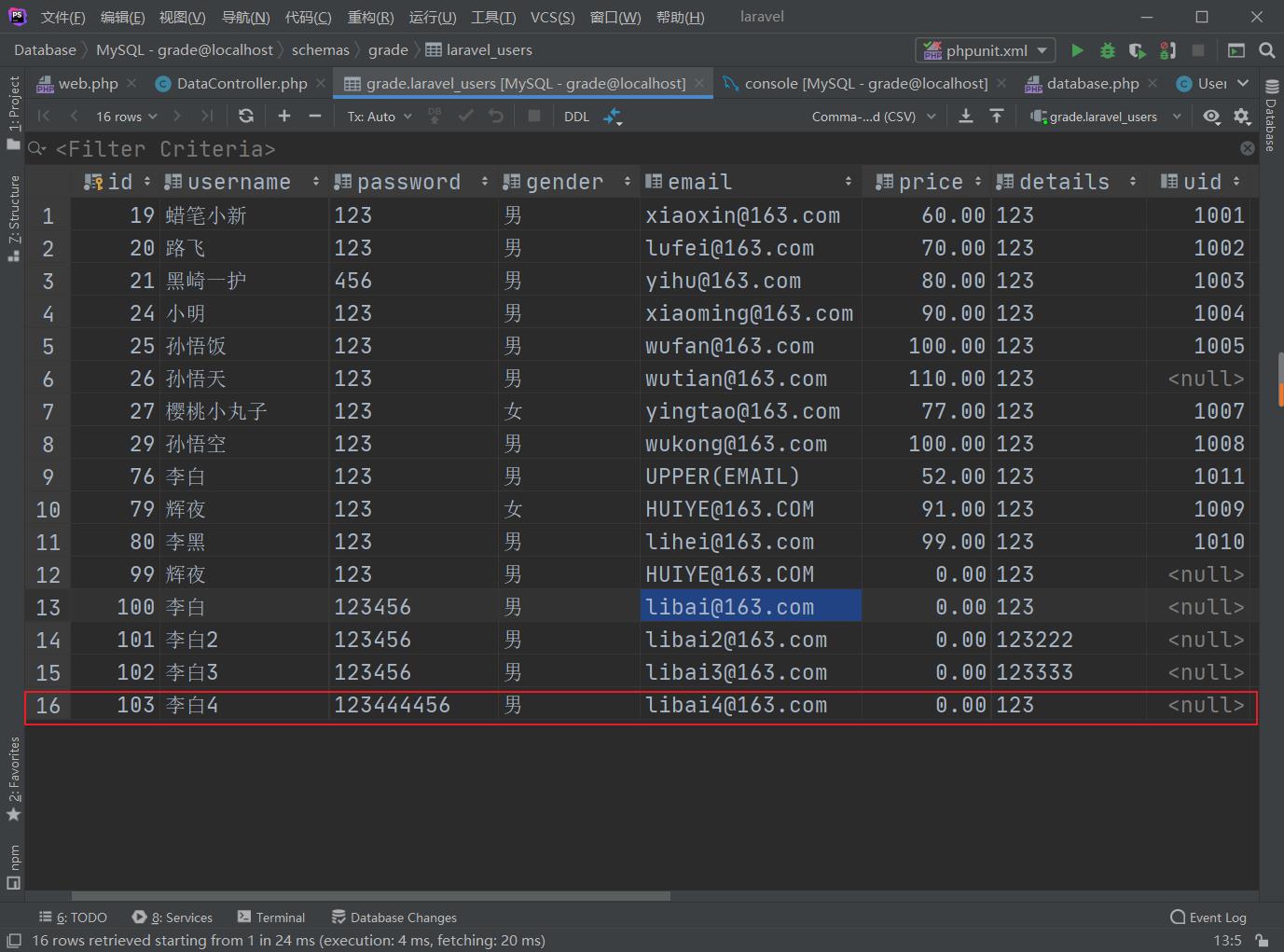The height and width of the screenshot is (952, 1284).
Task: Open the data grid settings gear
Action: point(1242,116)
